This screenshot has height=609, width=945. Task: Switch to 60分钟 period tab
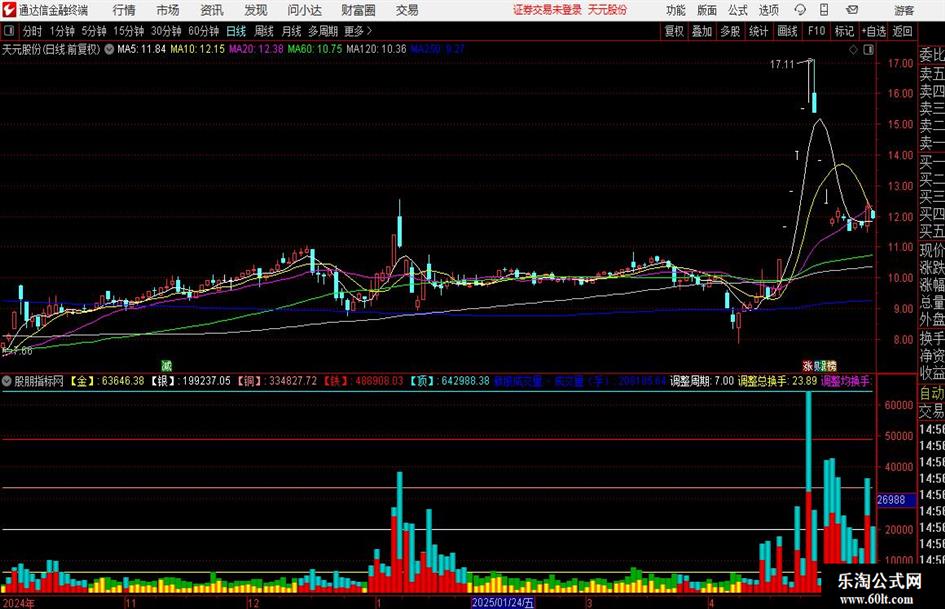[204, 31]
